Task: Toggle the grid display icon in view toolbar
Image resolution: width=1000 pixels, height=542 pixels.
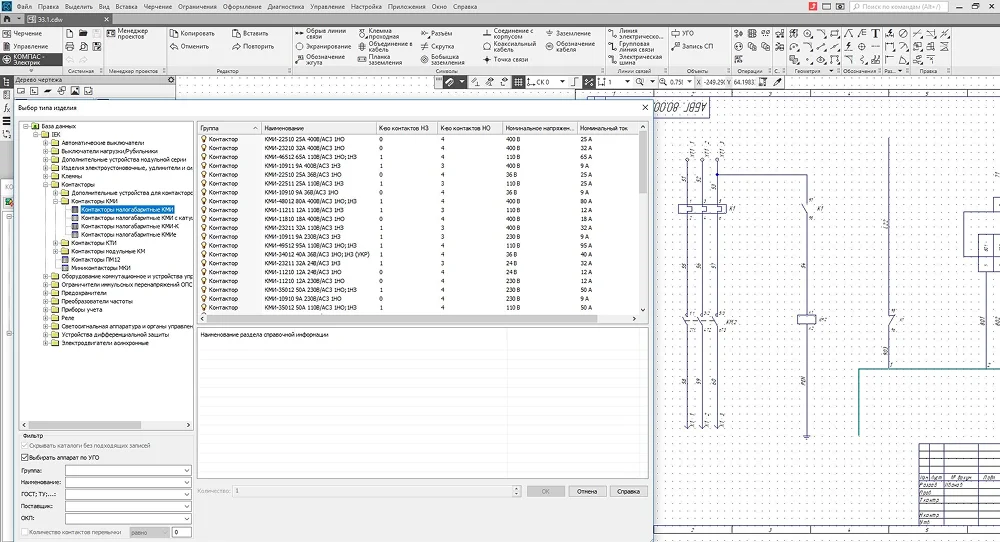Action: click(x=518, y=82)
